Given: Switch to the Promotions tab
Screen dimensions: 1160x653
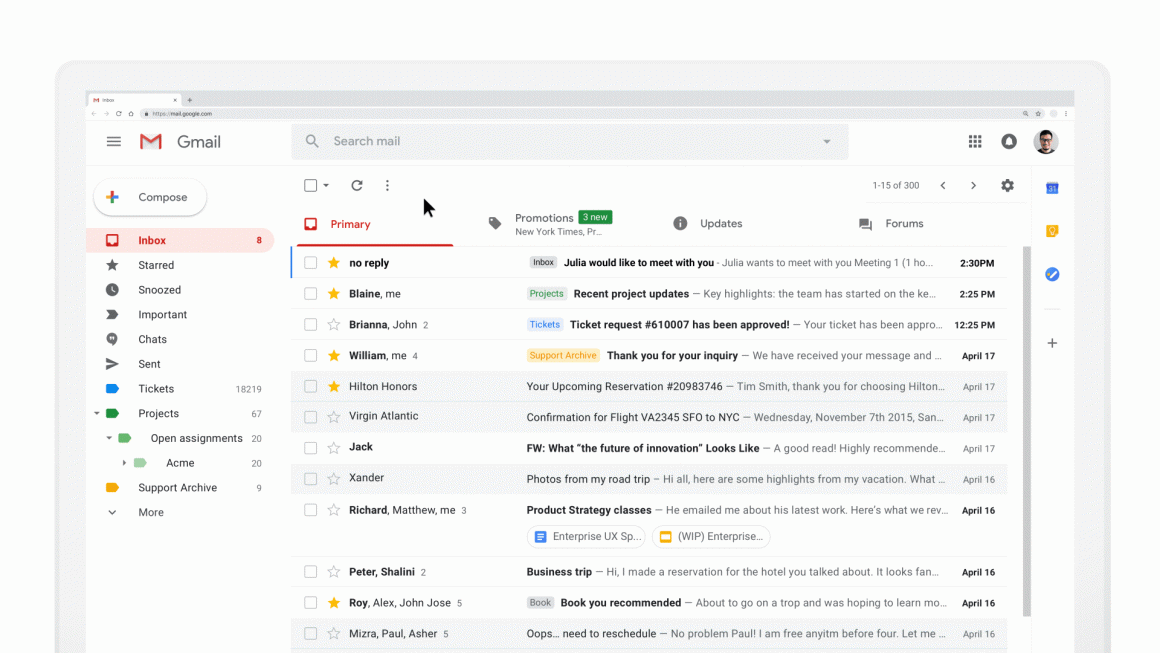Looking at the screenshot, I should tap(544, 217).
